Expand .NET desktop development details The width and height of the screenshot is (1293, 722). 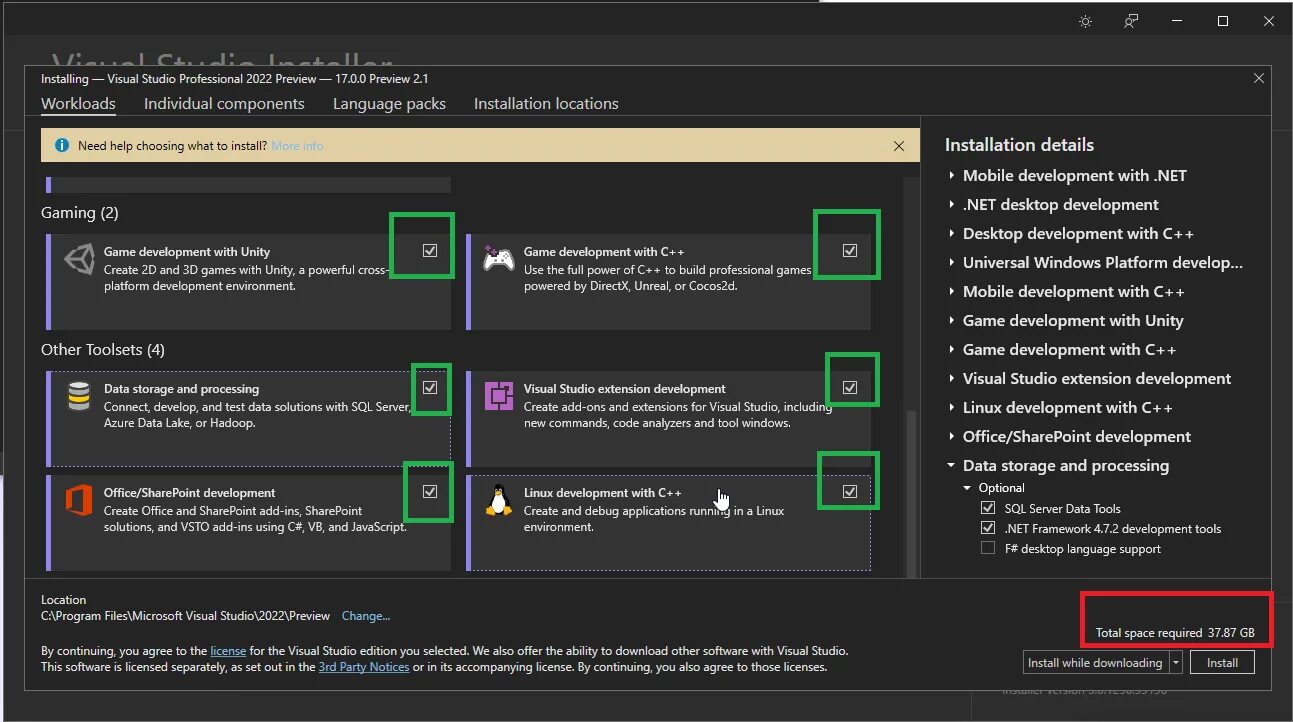point(951,205)
